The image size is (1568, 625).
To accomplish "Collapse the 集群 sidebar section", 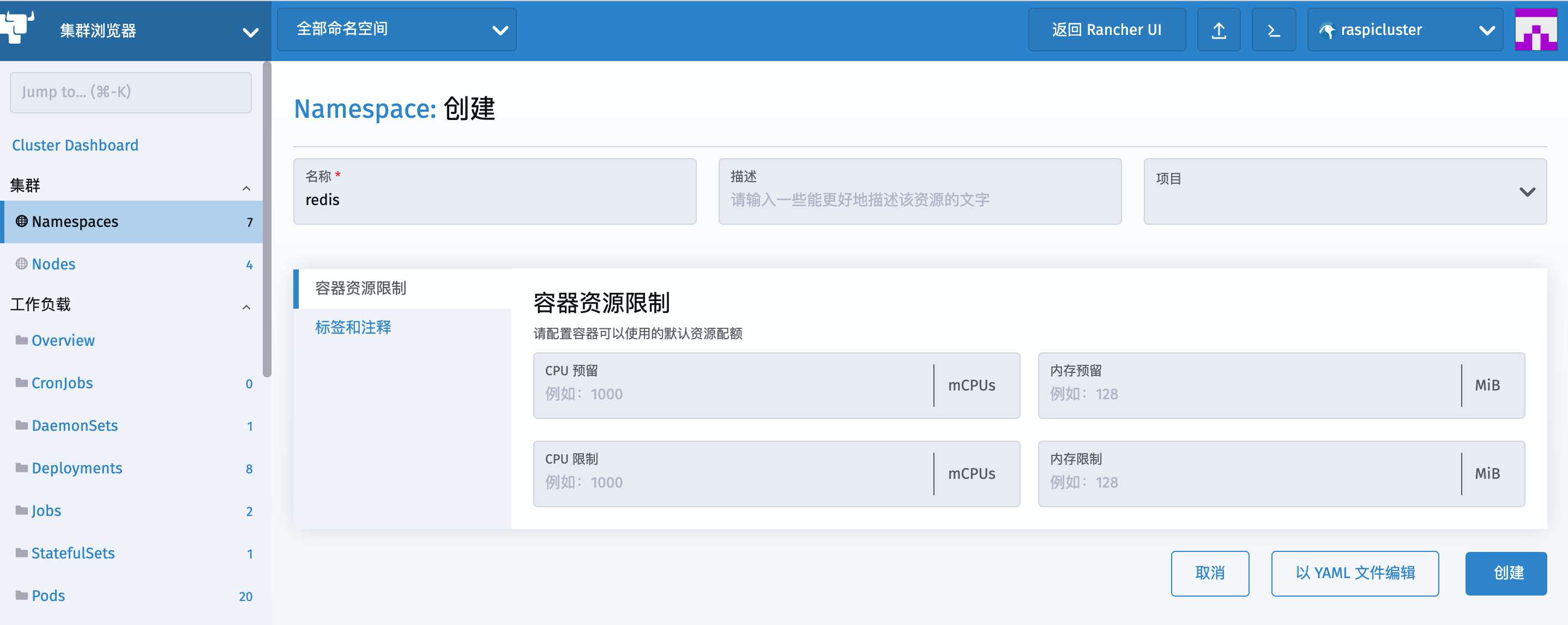I will click(246, 188).
